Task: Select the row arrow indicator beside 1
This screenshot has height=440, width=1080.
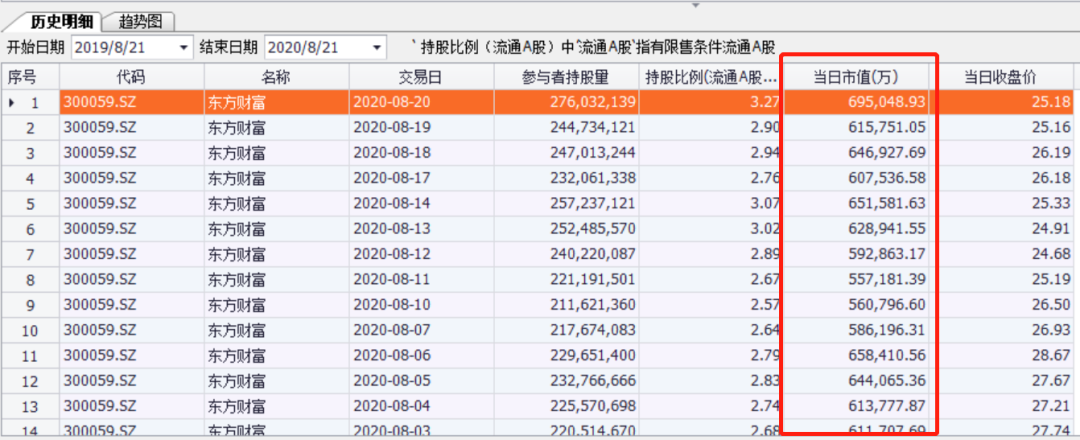Action: pyautogui.click(x=12, y=103)
